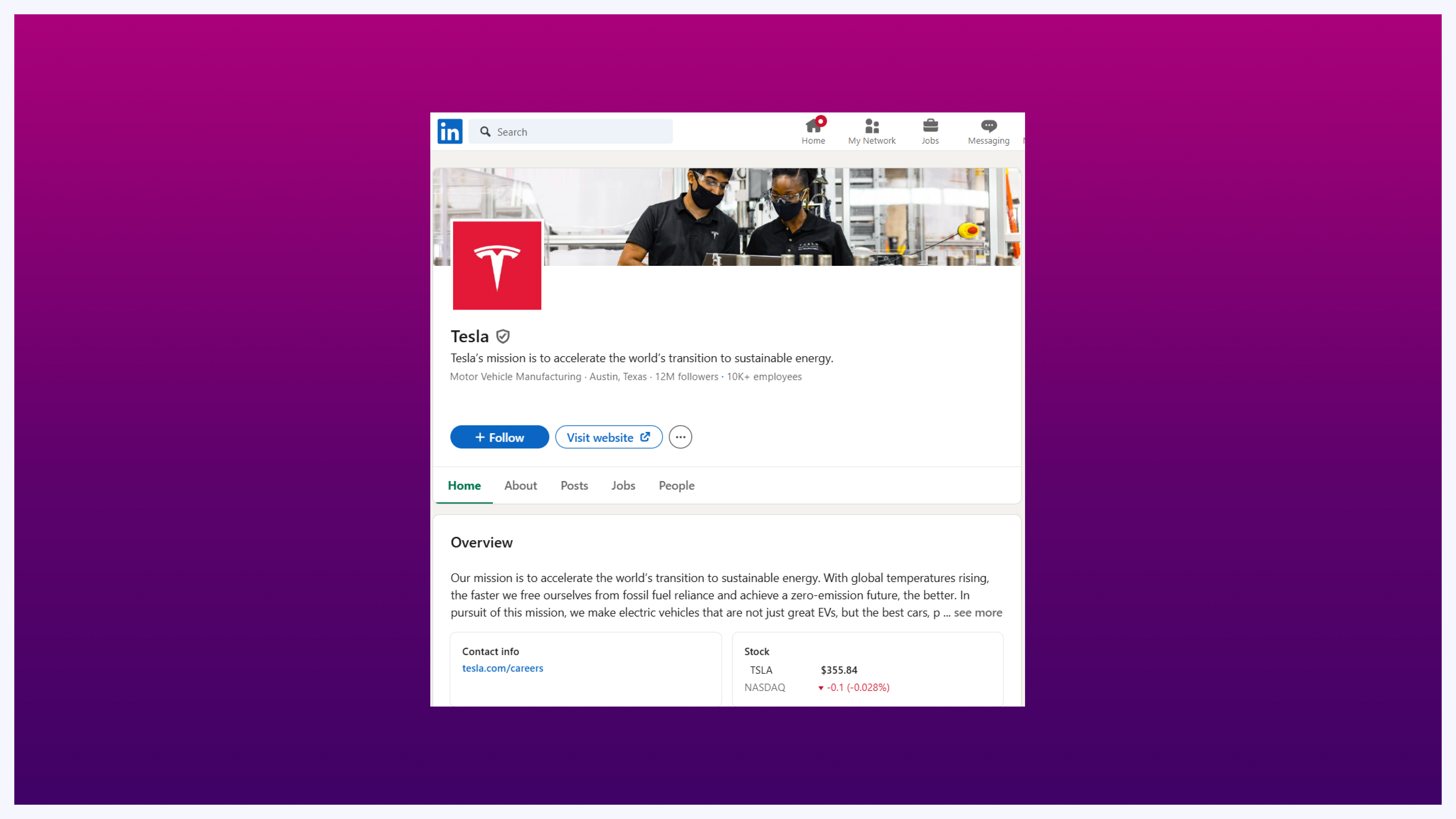Select the People tab
This screenshot has height=819, width=1456.
[676, 486]
